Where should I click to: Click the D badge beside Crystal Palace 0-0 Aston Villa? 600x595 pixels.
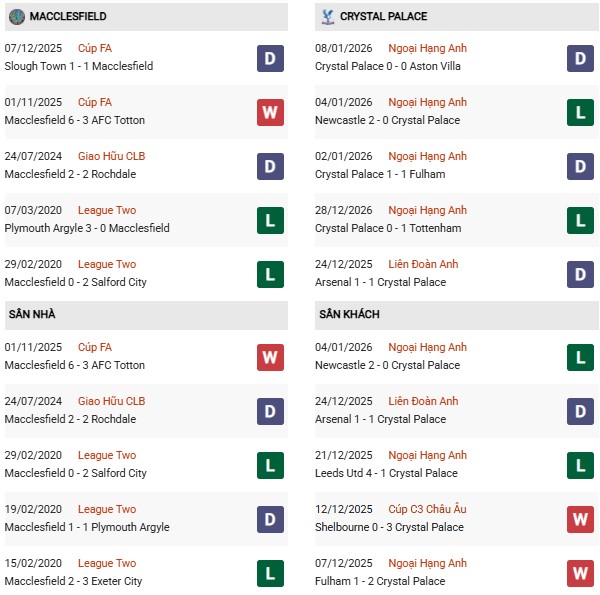click(581, 58)
